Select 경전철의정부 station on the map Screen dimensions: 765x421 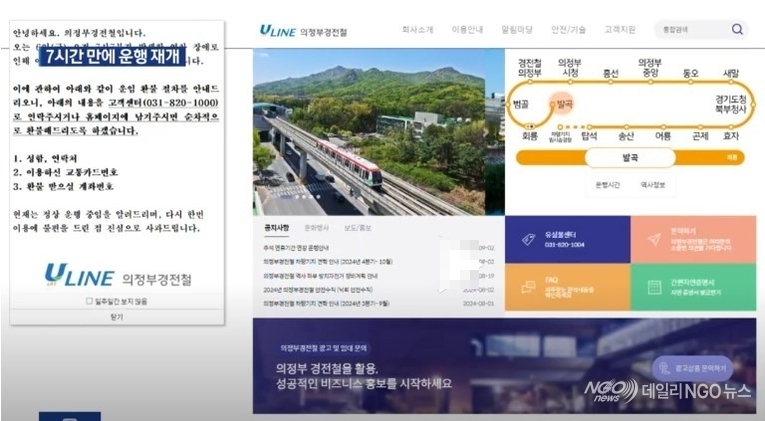click(x=529, y=69)
